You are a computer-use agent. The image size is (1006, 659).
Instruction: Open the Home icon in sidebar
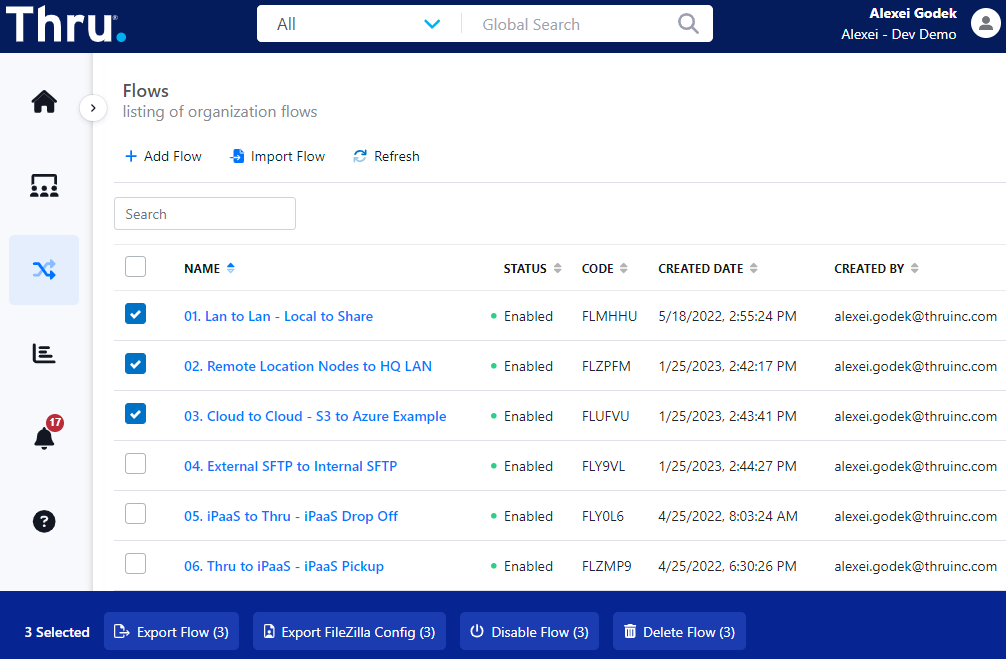(x=44, y=102)
